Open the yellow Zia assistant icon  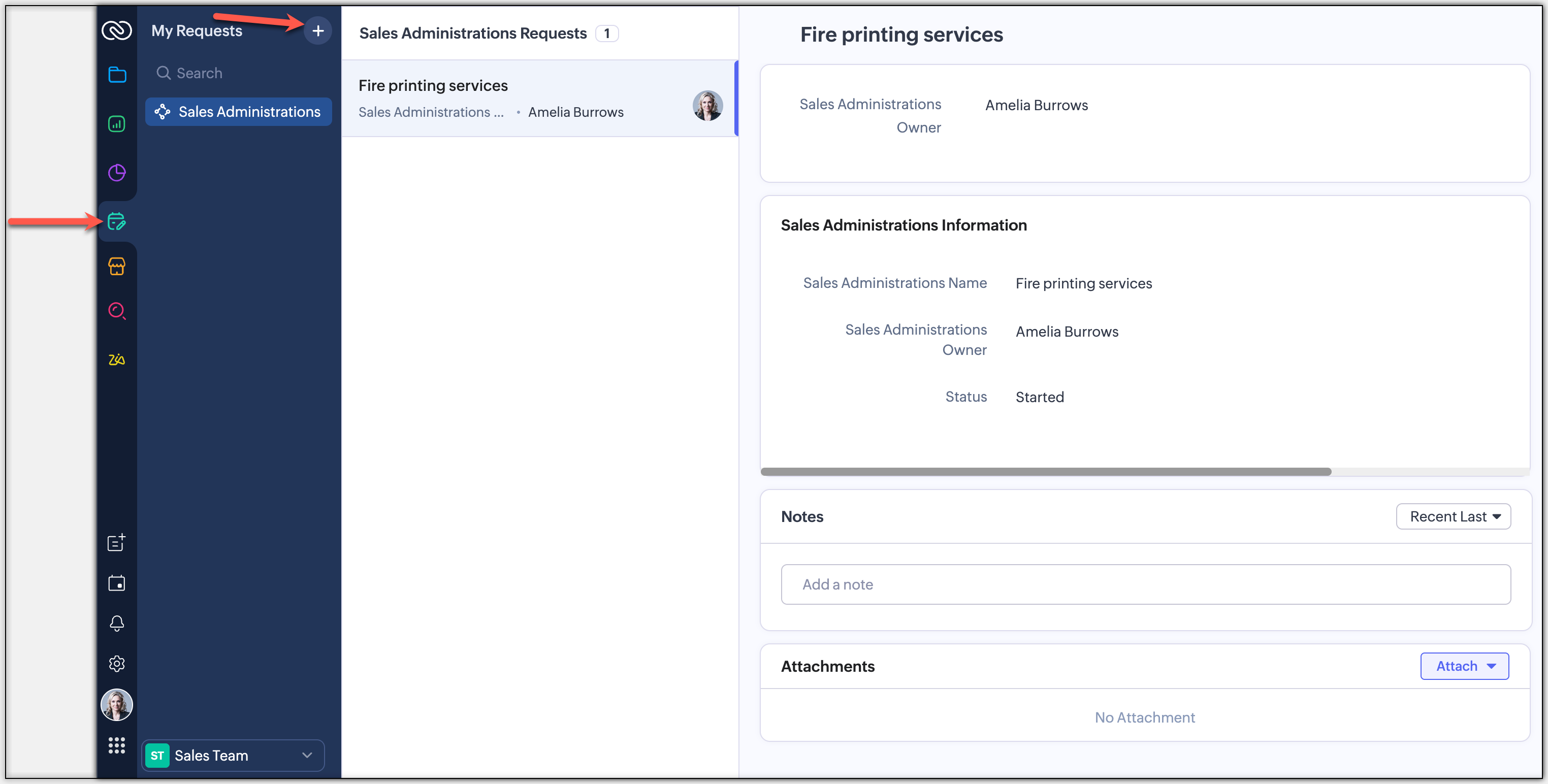tap(117, 360)
